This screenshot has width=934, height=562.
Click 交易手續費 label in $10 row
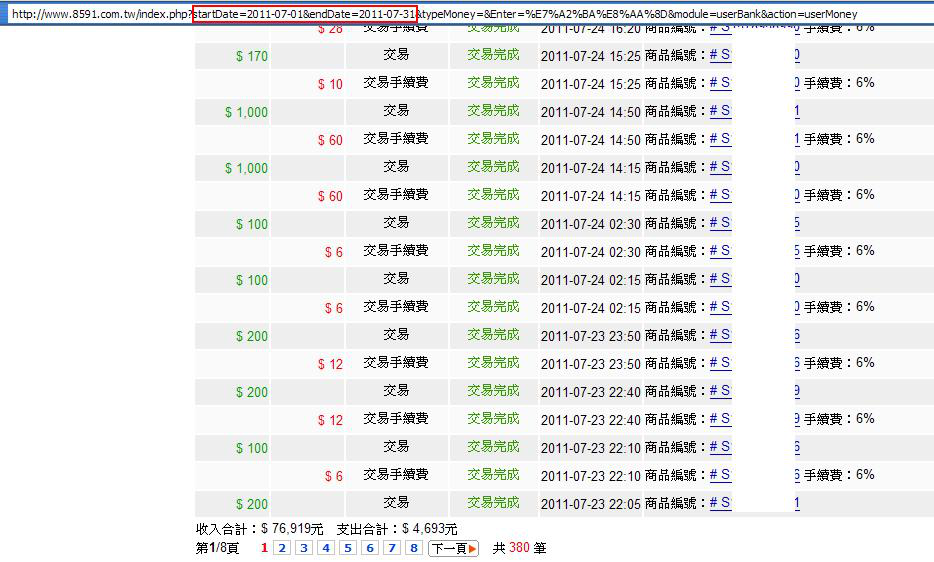point(396,82)
